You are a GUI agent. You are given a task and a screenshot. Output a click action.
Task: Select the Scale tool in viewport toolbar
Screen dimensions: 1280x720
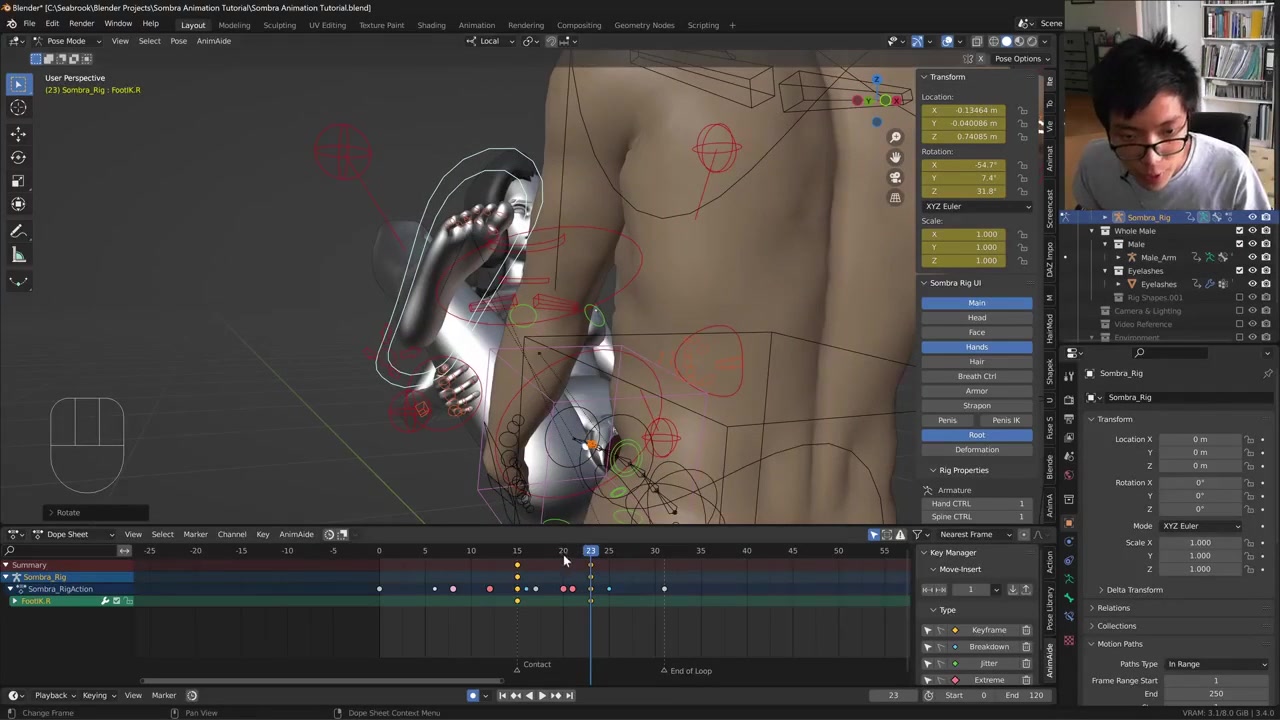coord(18,181)
